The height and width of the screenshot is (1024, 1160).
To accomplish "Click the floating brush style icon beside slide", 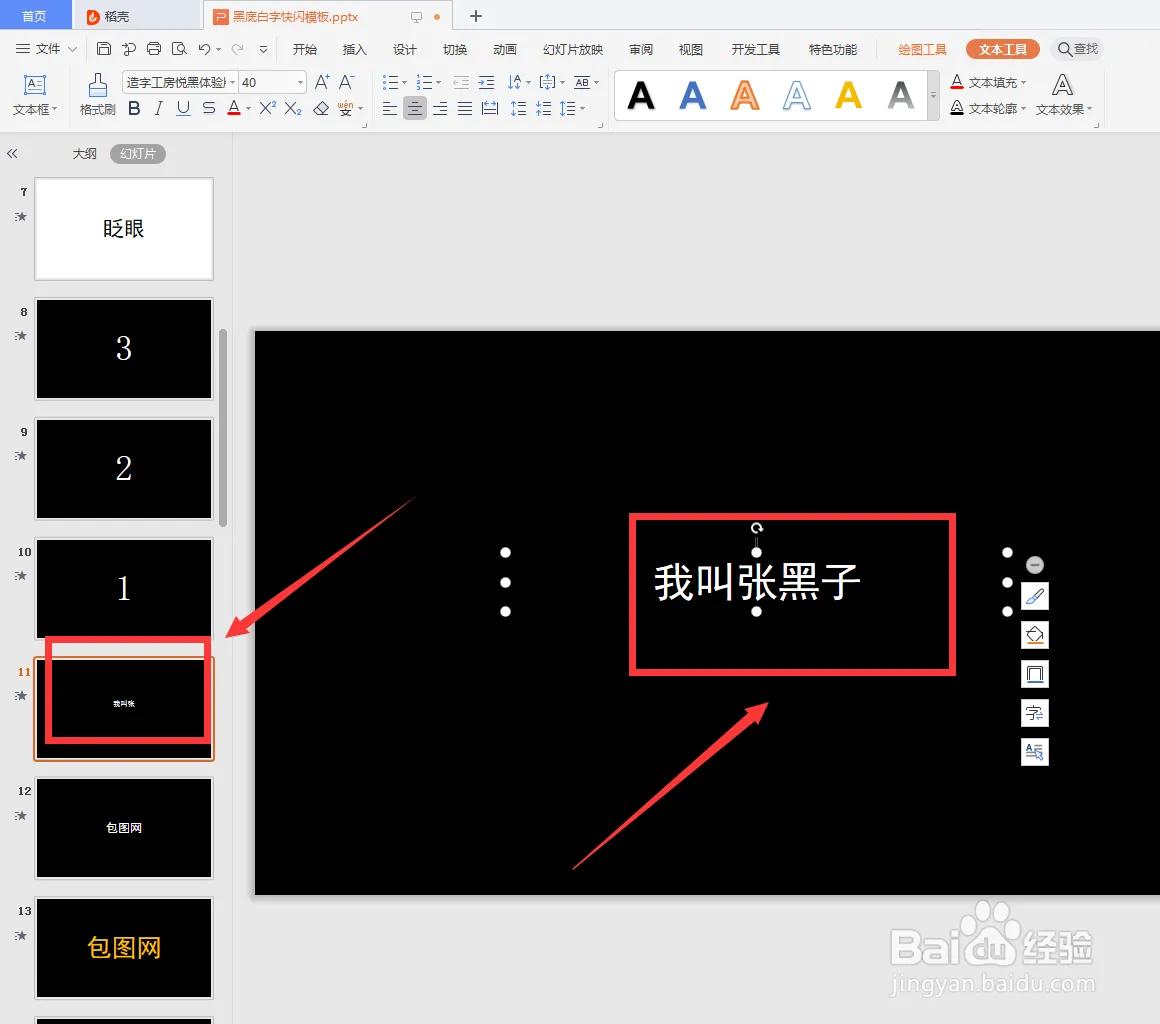I will (1034, 596).
